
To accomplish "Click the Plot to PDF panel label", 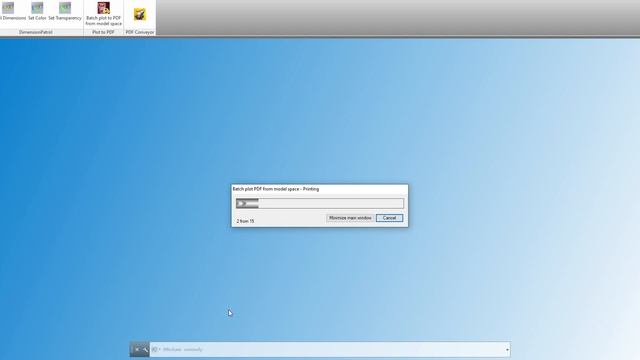I will tap(103, 32).
